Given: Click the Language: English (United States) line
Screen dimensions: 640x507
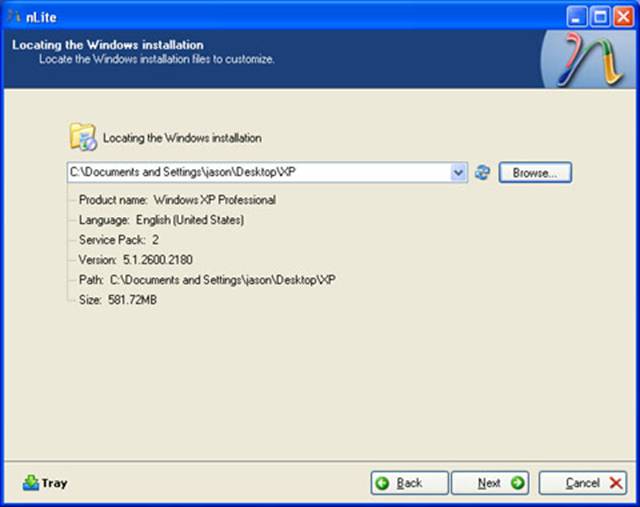Looking at the screenshot, I should pos(161,220).
